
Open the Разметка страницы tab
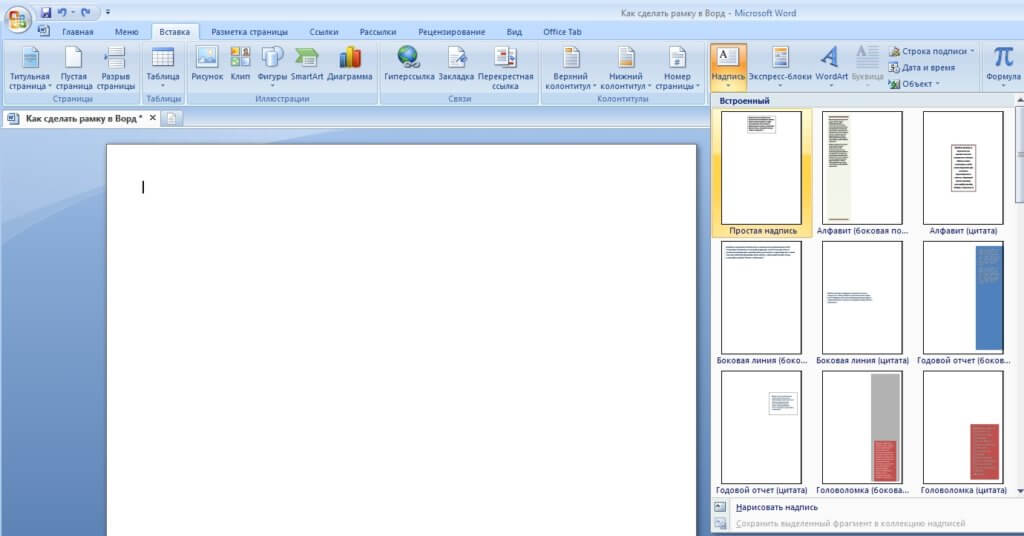(249, 32)
